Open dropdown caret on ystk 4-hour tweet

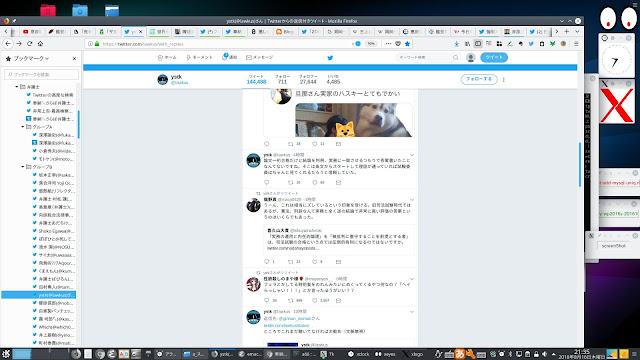[x=412, y=155]
